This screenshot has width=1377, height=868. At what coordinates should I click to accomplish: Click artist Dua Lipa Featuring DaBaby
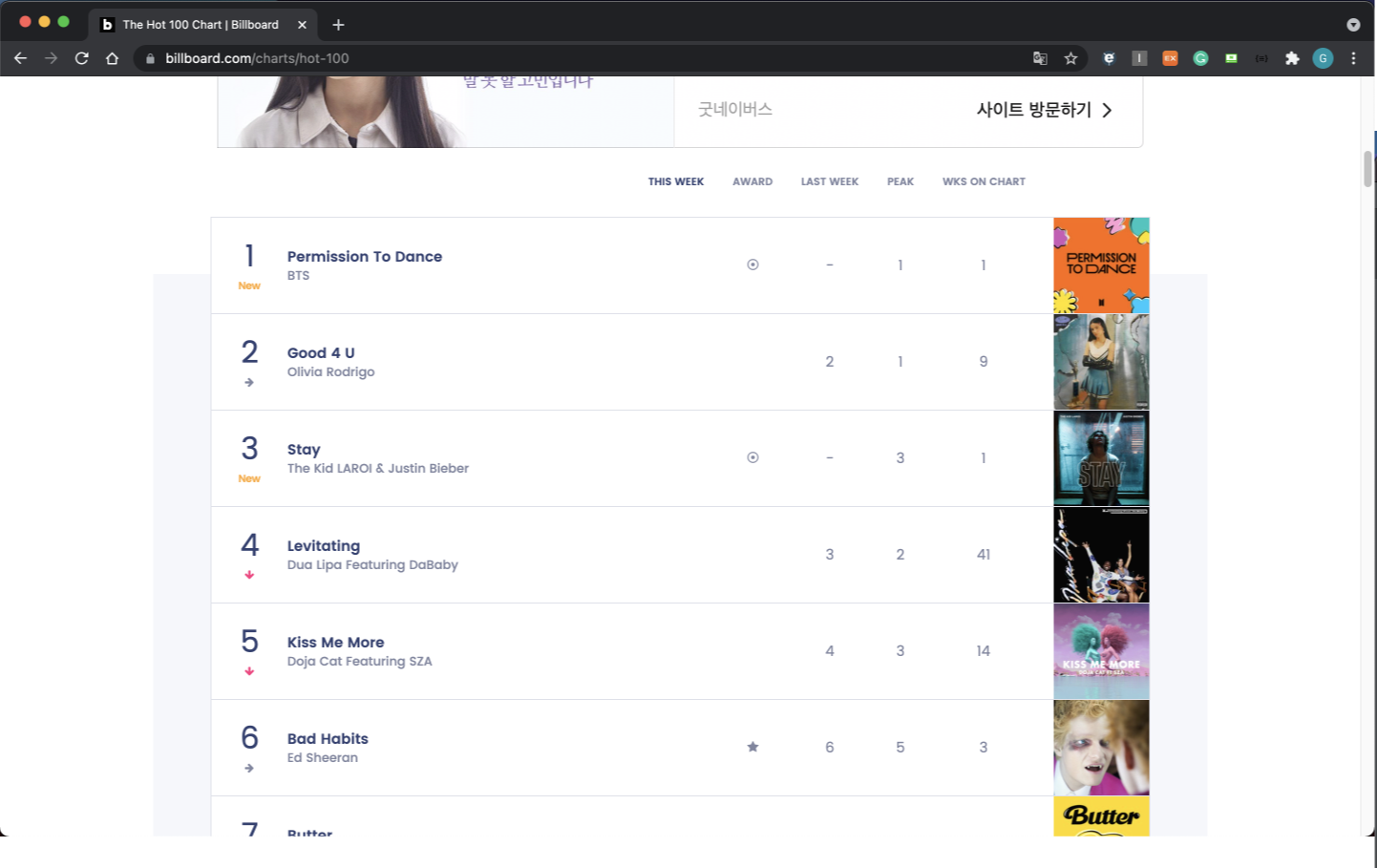point(372,564)
